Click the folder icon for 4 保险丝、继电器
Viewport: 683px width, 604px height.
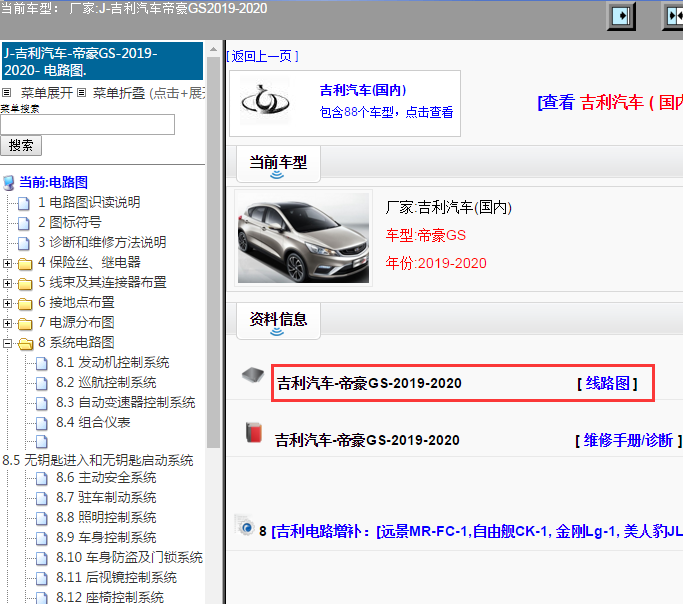click(x=25, y=263)
